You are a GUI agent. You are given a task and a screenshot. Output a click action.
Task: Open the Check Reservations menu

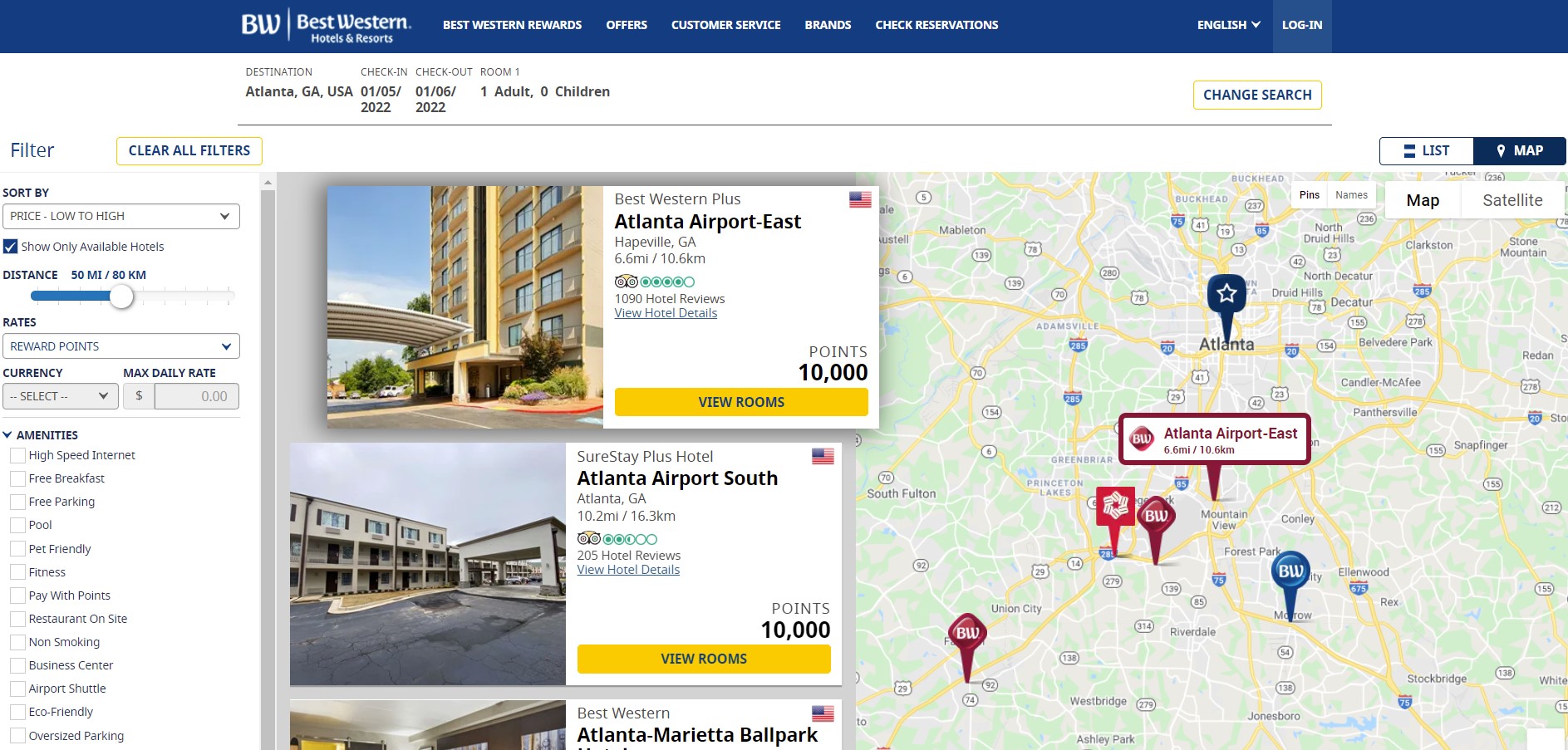coord(936,24)
